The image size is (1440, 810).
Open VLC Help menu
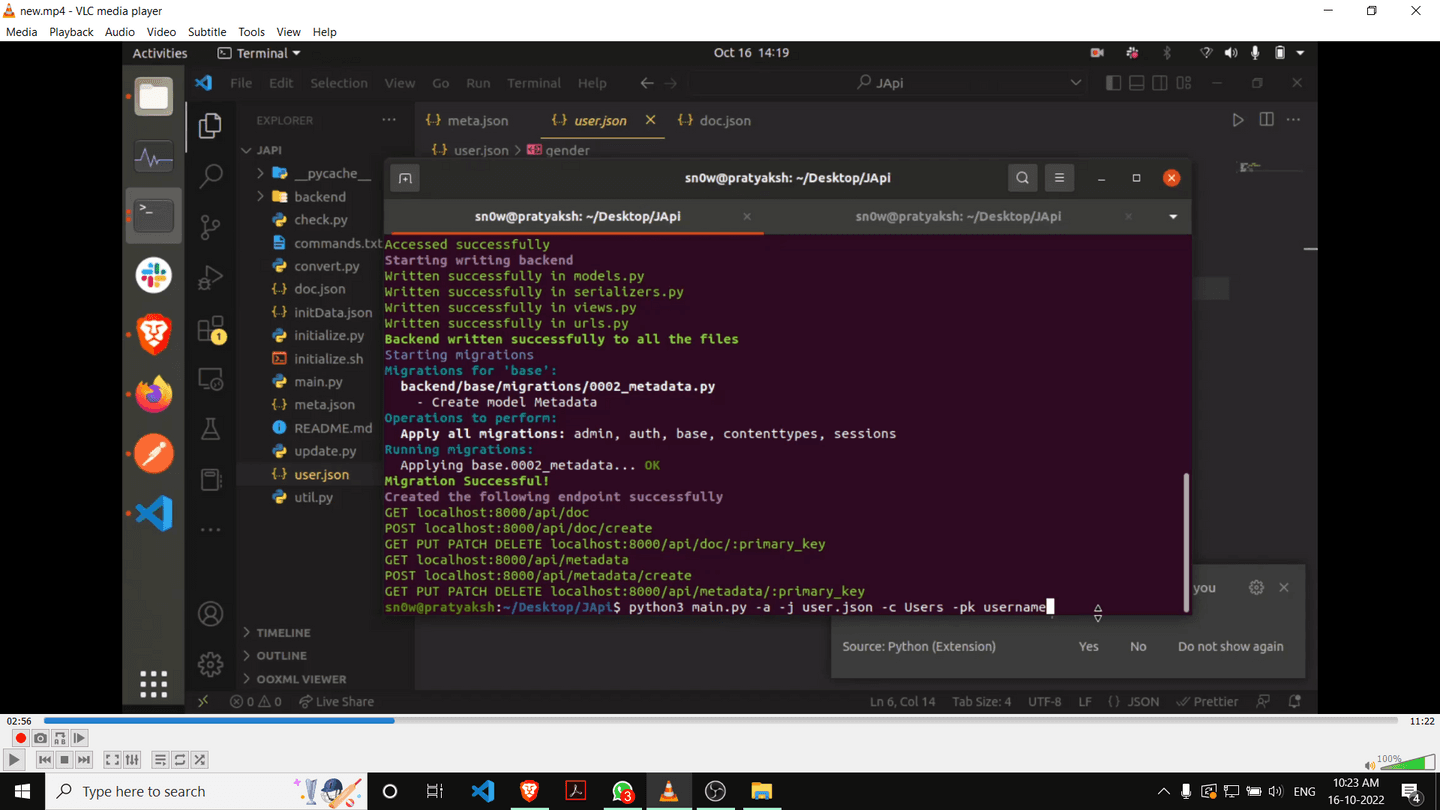coord(324,32)
